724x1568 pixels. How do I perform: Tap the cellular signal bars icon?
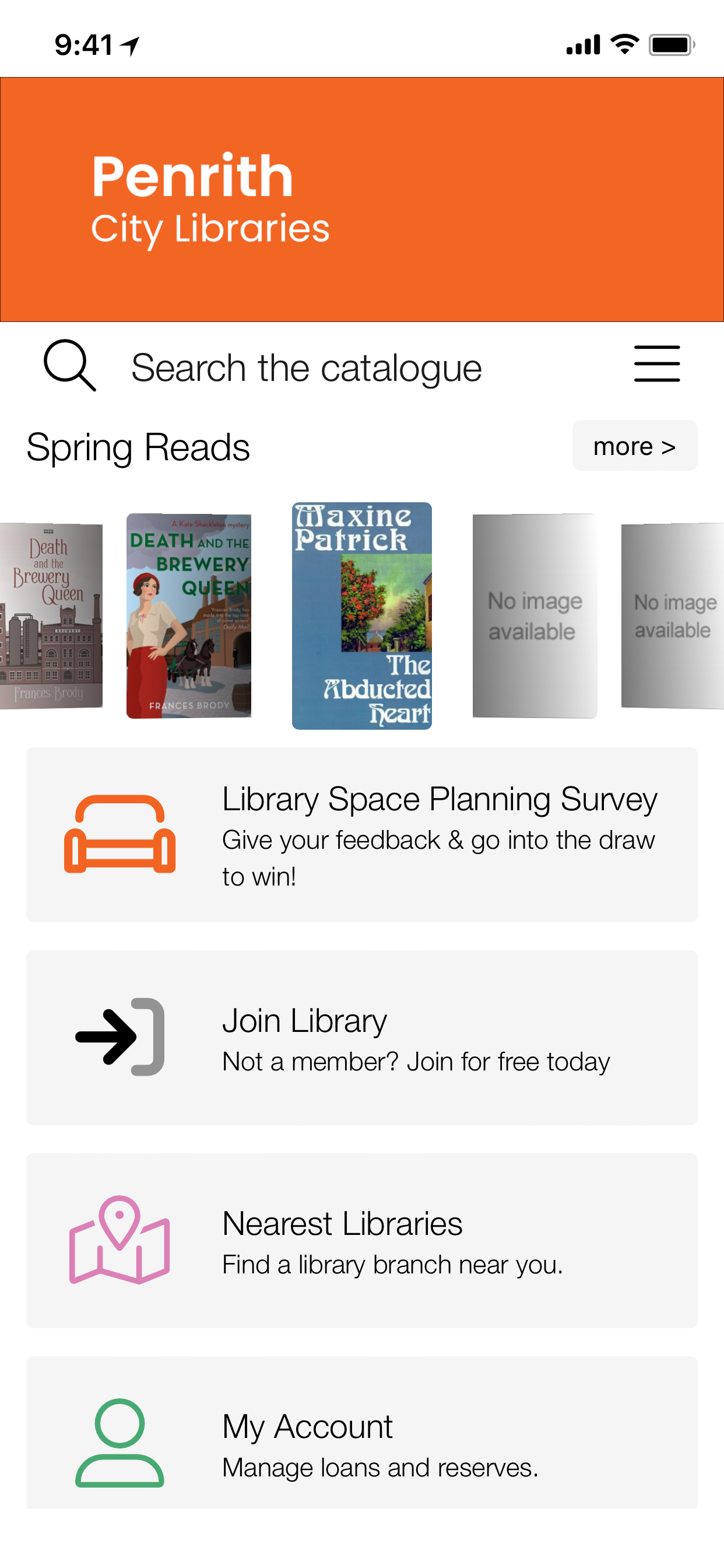tap(583, 44)
